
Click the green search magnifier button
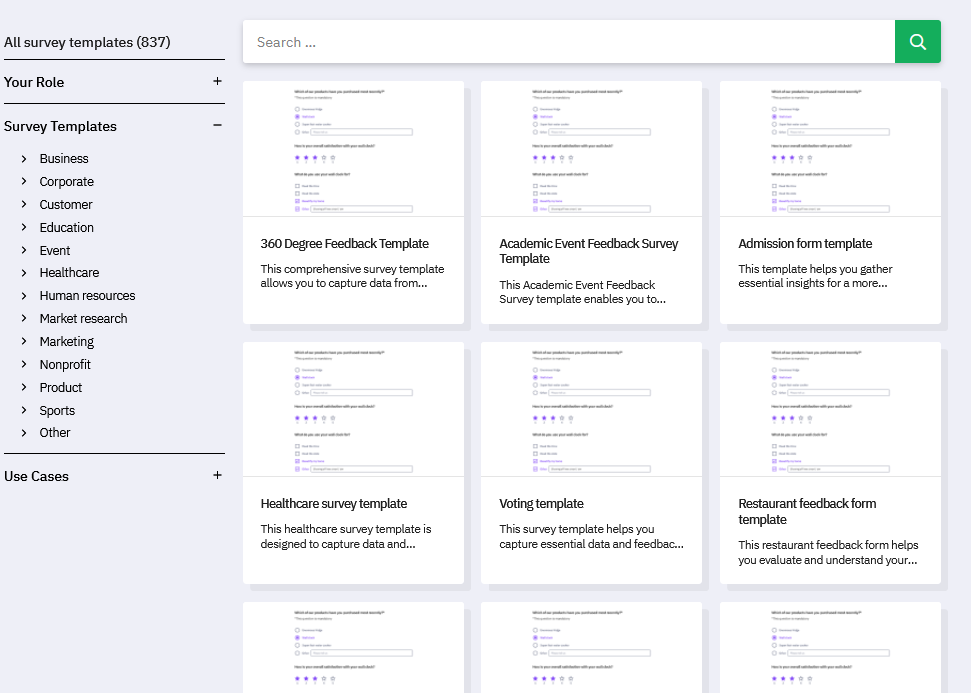917,42
